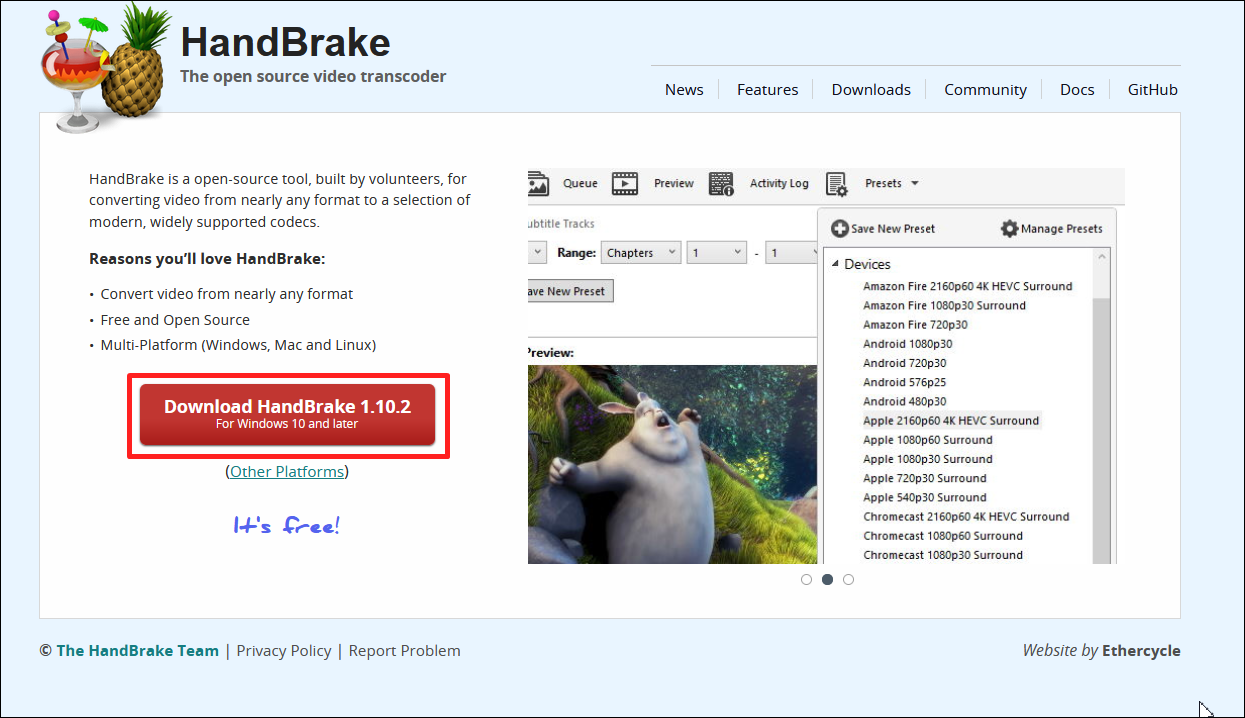Select Android 720p30 preset
The image size is (1245, 718).
904,363
